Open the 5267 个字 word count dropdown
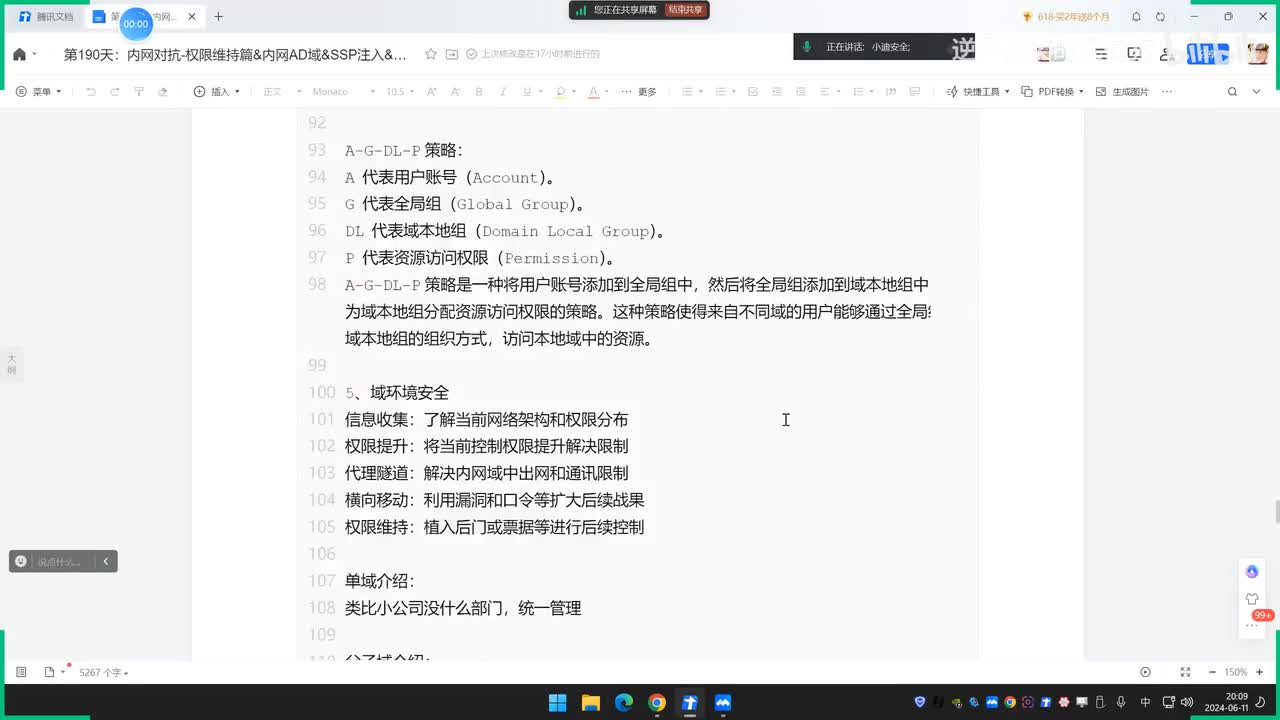 click(103, 673)
